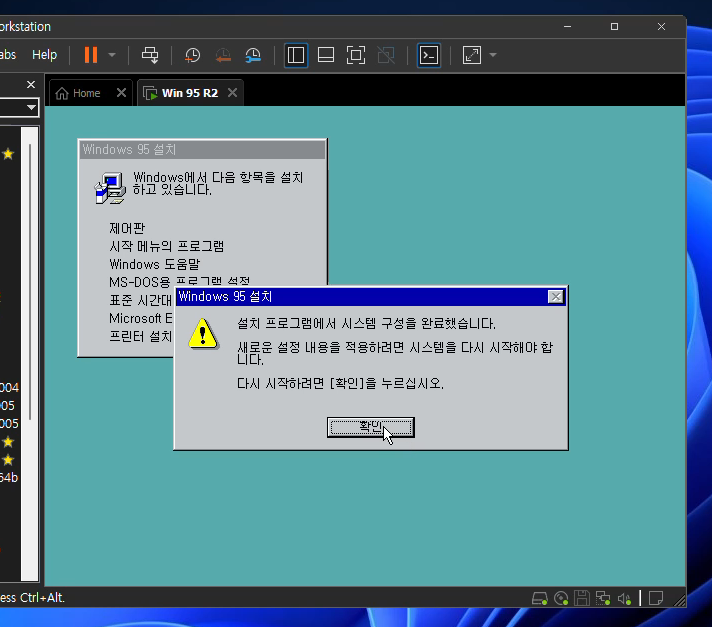The width and height of the screenshot is (712, 627).
Task: Close the Home tab
Action: 121,93
